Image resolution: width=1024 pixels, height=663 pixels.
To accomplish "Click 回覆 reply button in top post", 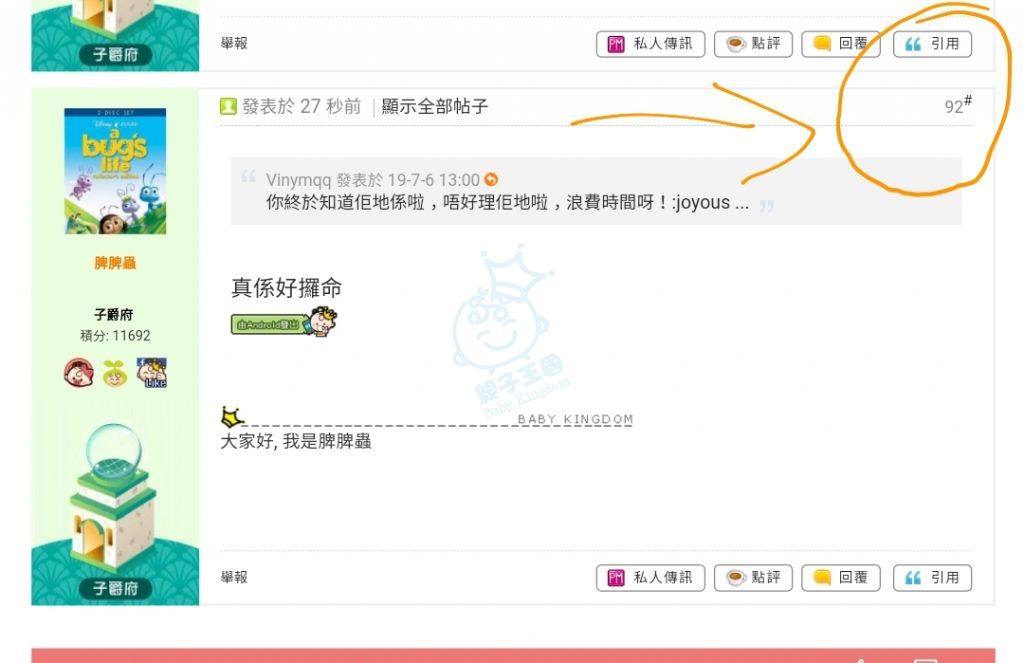I will tap(840, 44).
